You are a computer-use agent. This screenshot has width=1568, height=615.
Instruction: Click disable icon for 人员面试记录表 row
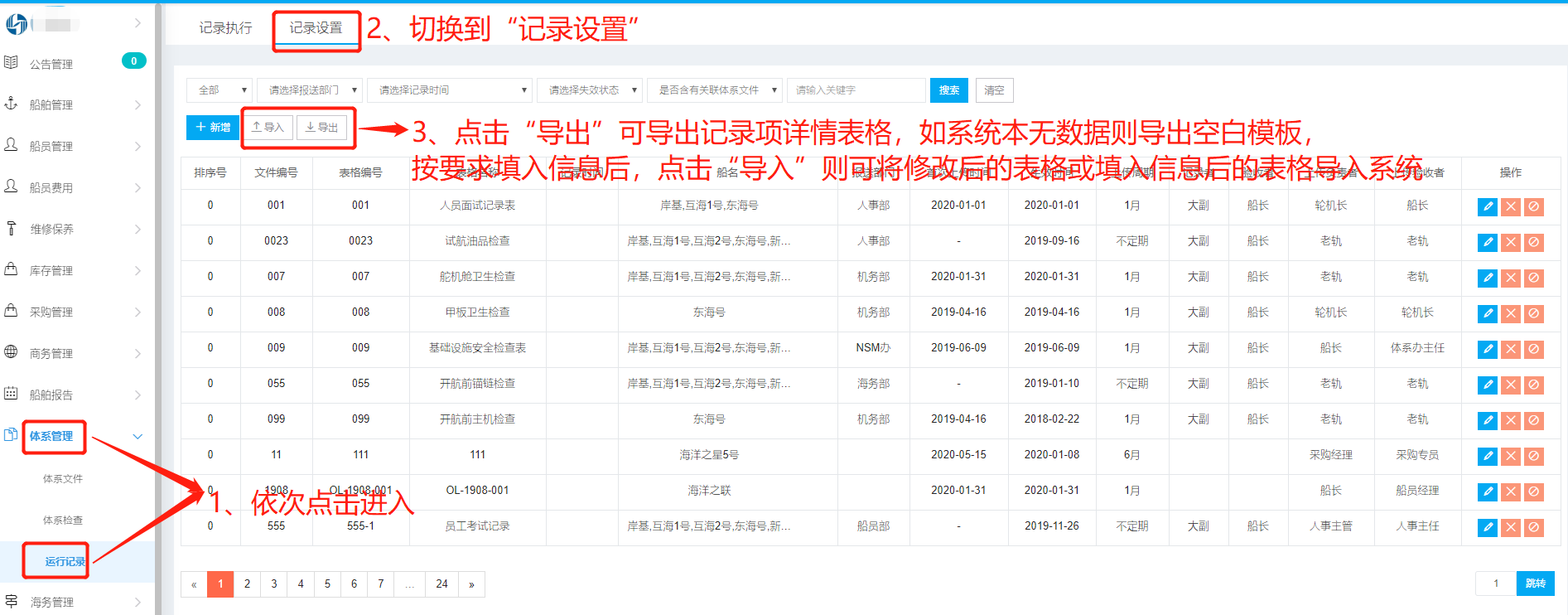1534,206
